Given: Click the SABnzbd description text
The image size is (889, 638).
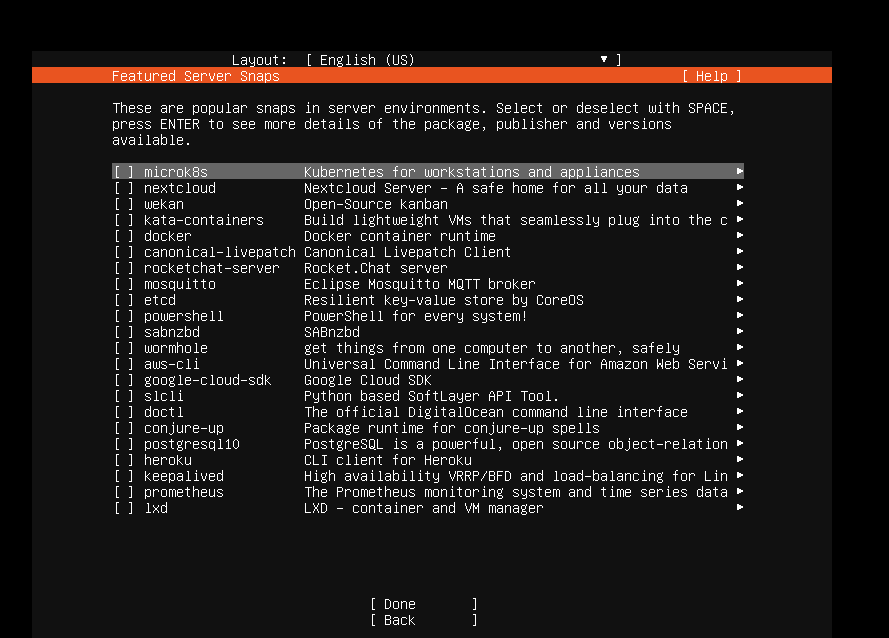Looking at the screenshot, I should [x=332, y=332].
